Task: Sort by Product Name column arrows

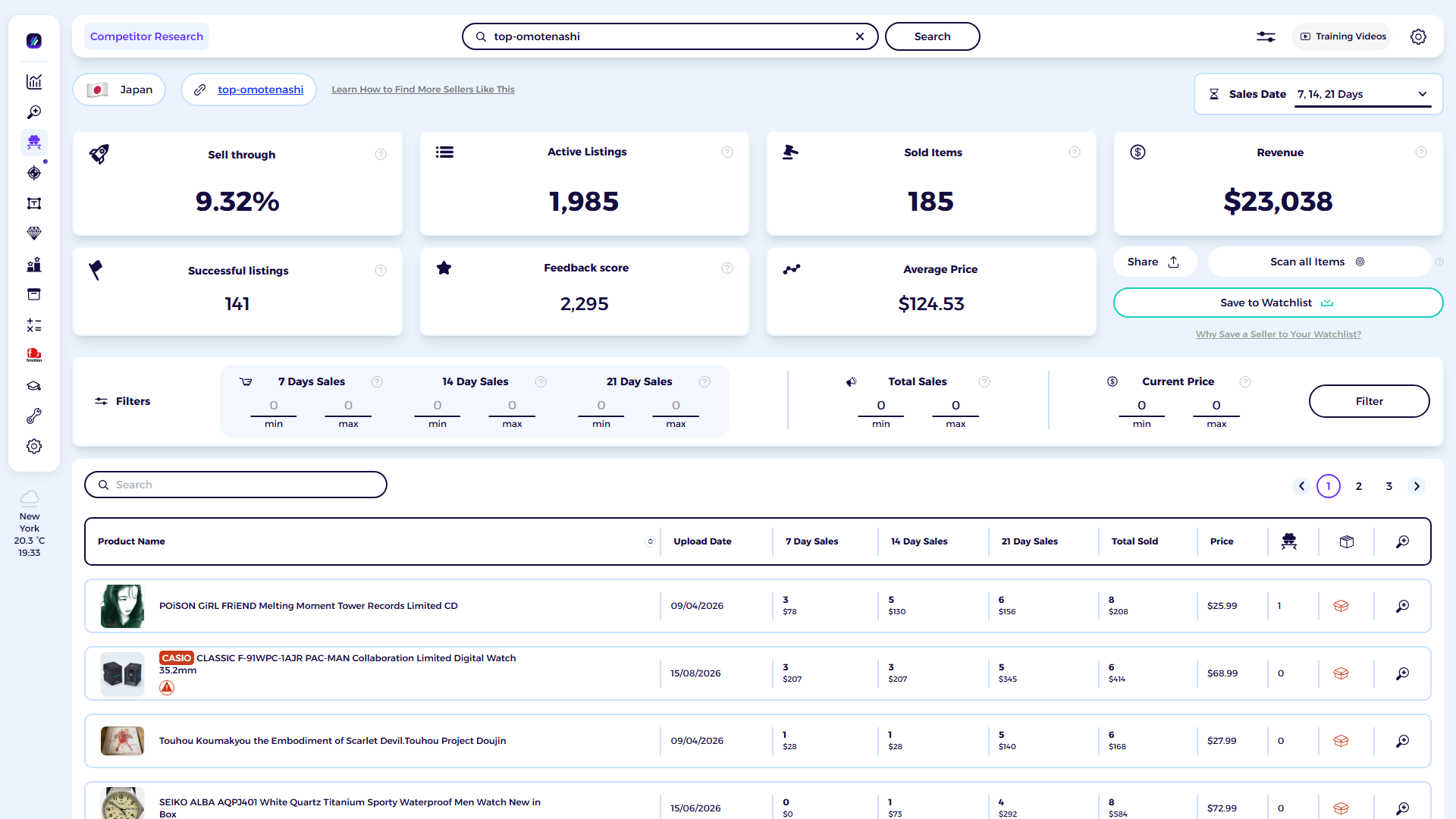Action: coord(650,541)
